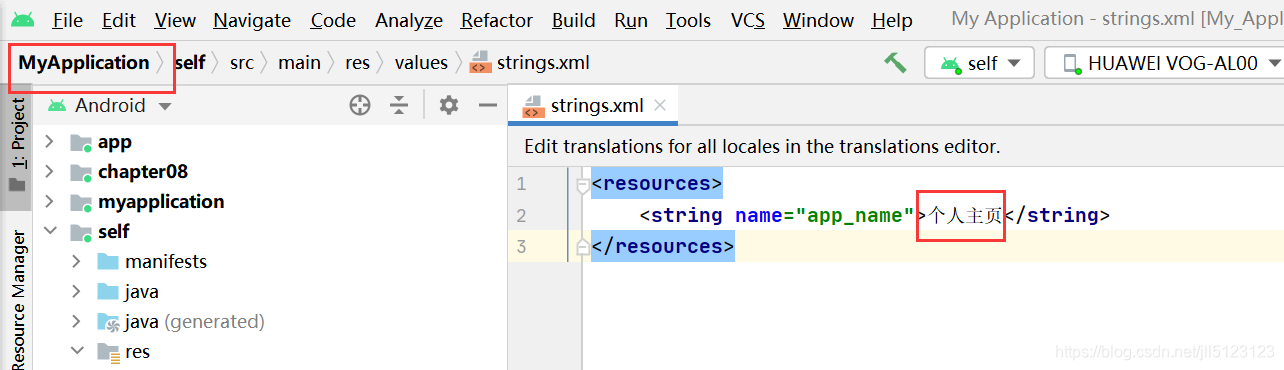Open the HUAWEI VOG-AL00 device dropdown
The height and width of the screenshot is (370, 1284).
1164,63
